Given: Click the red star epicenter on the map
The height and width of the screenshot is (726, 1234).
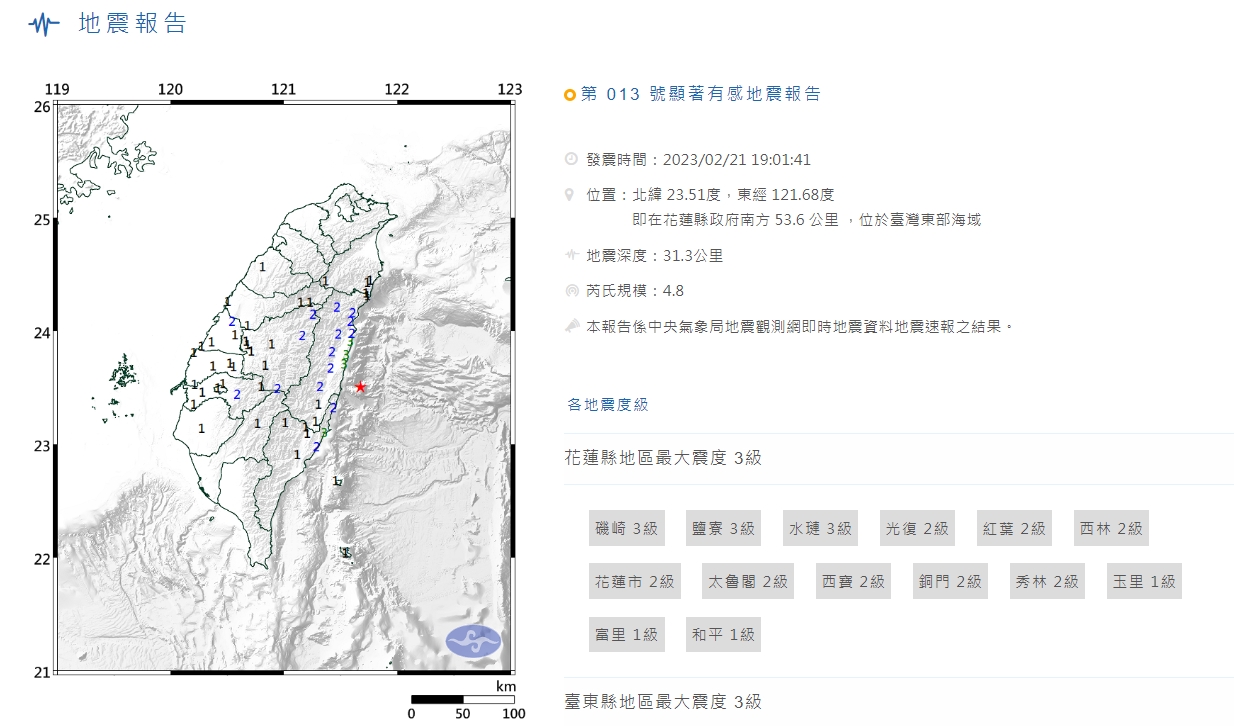Looking at the screenshot, I should [x=361, y=387].
